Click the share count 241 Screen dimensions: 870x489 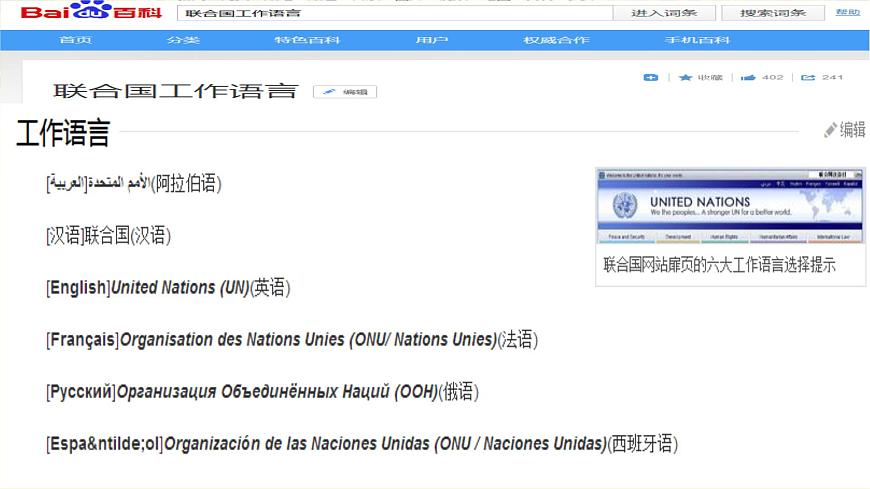click(832, 78)
